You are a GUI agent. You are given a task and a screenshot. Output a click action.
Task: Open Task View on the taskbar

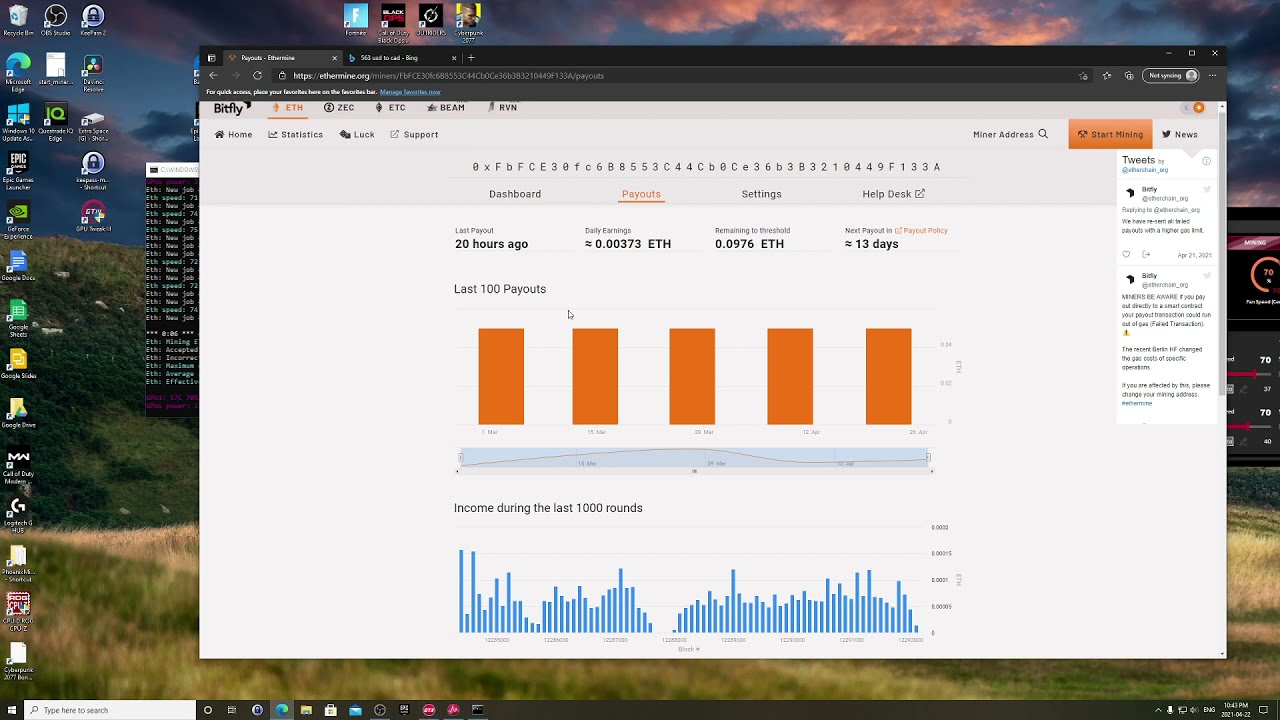(232, 710)
